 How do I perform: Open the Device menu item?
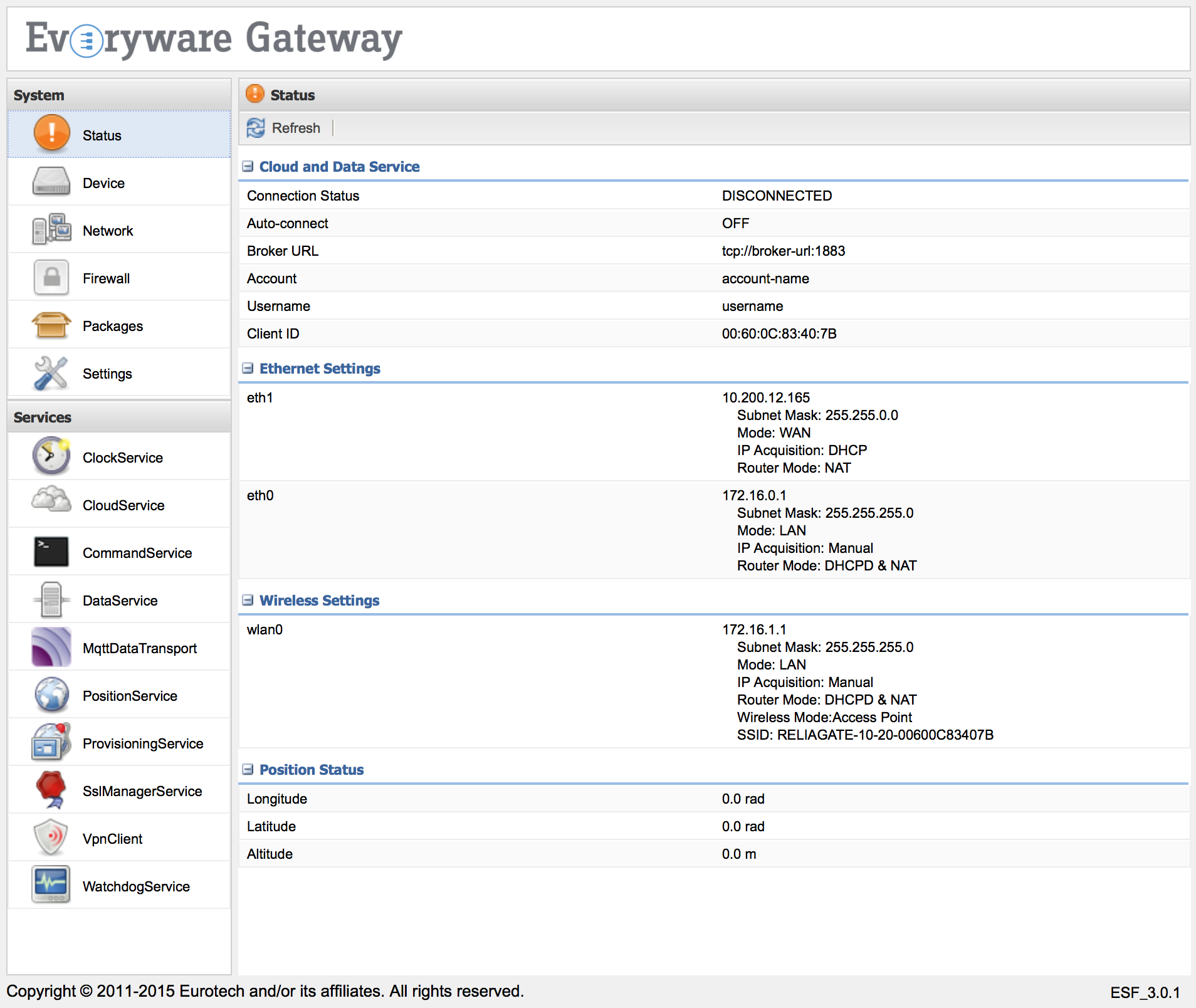tap(119, 182)
